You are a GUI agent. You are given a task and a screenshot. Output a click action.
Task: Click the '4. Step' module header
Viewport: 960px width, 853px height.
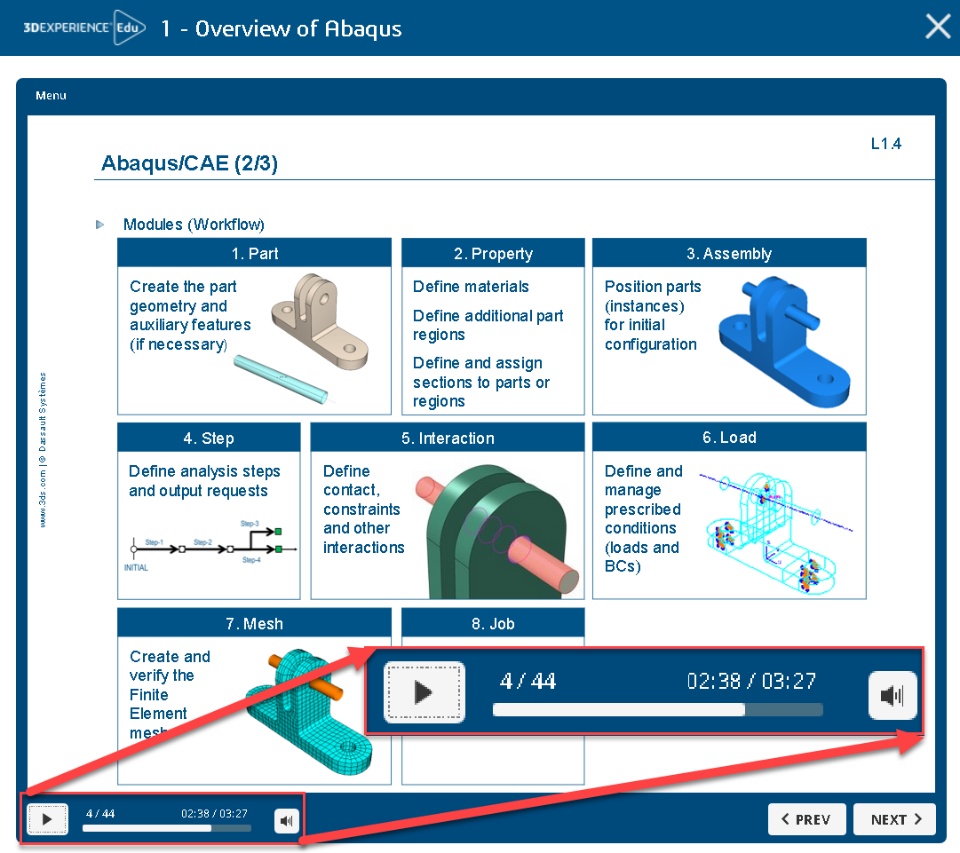[209, 438]
